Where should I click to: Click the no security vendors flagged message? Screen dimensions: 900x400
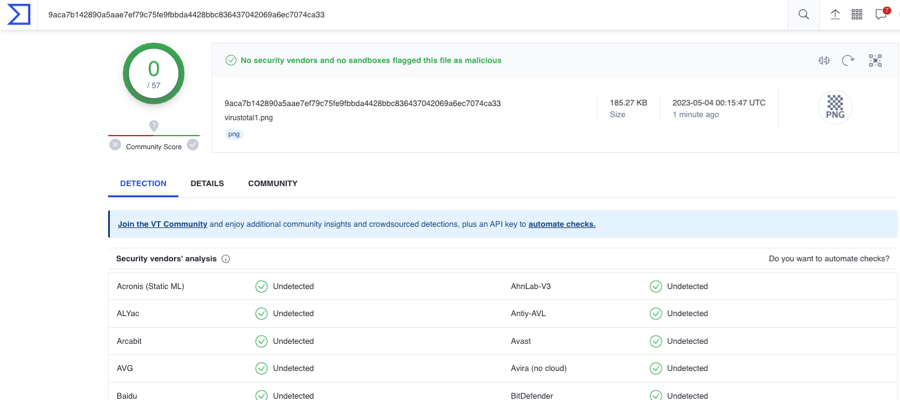point(371,60)
